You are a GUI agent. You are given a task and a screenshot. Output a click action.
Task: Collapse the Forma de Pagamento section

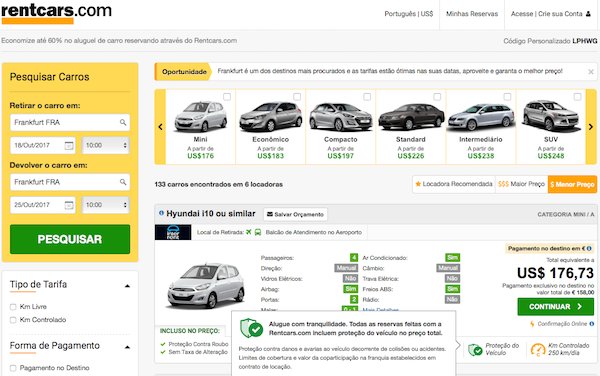127,347
